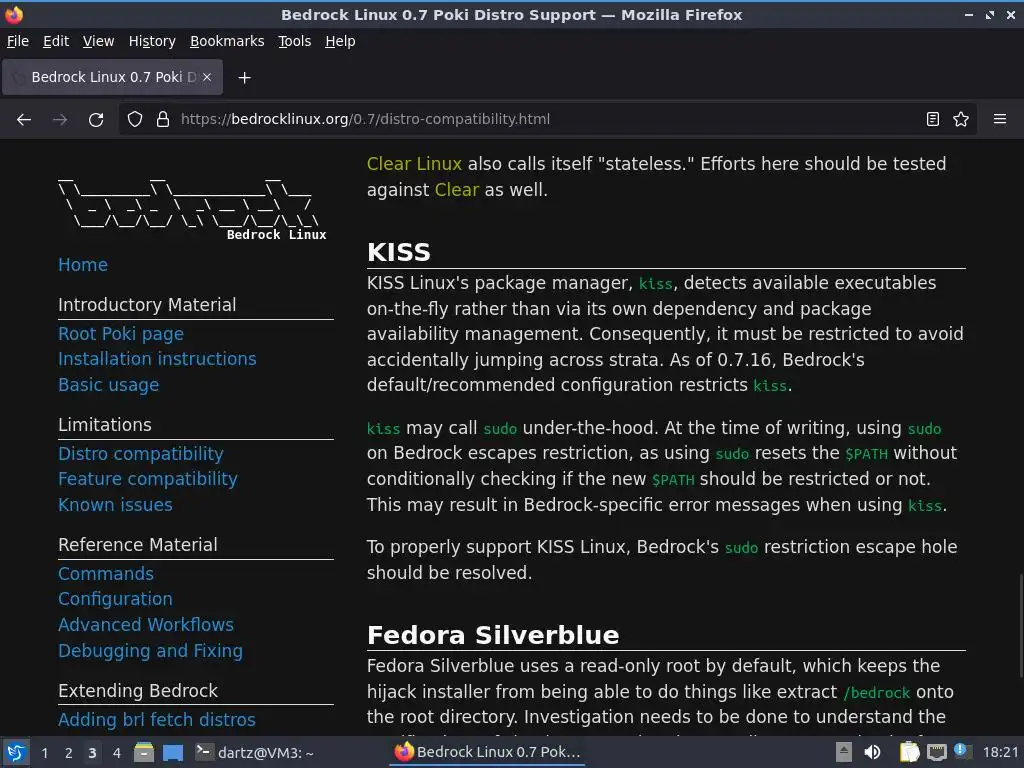Image resolution: width=1024 pixels, height=768 pixels.
Task: Open the Root Poki page link
Action: click(x=121, y=334)
